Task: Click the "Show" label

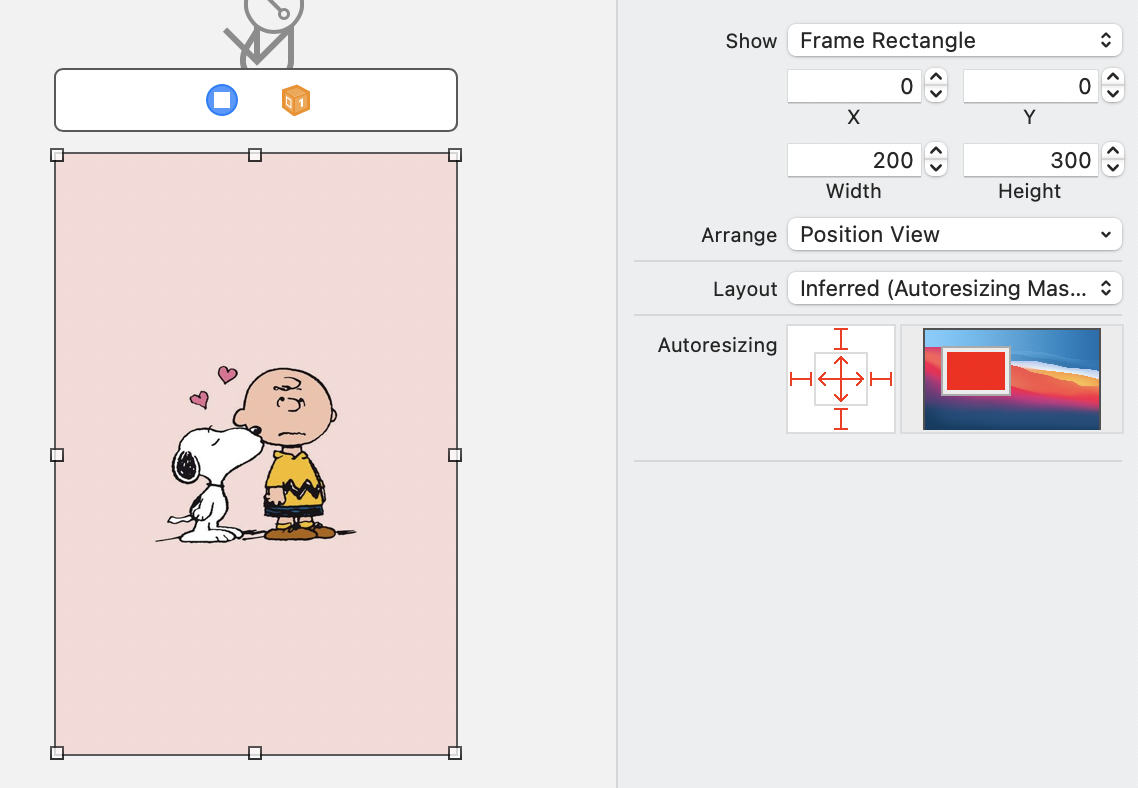Action: [751, 41]
